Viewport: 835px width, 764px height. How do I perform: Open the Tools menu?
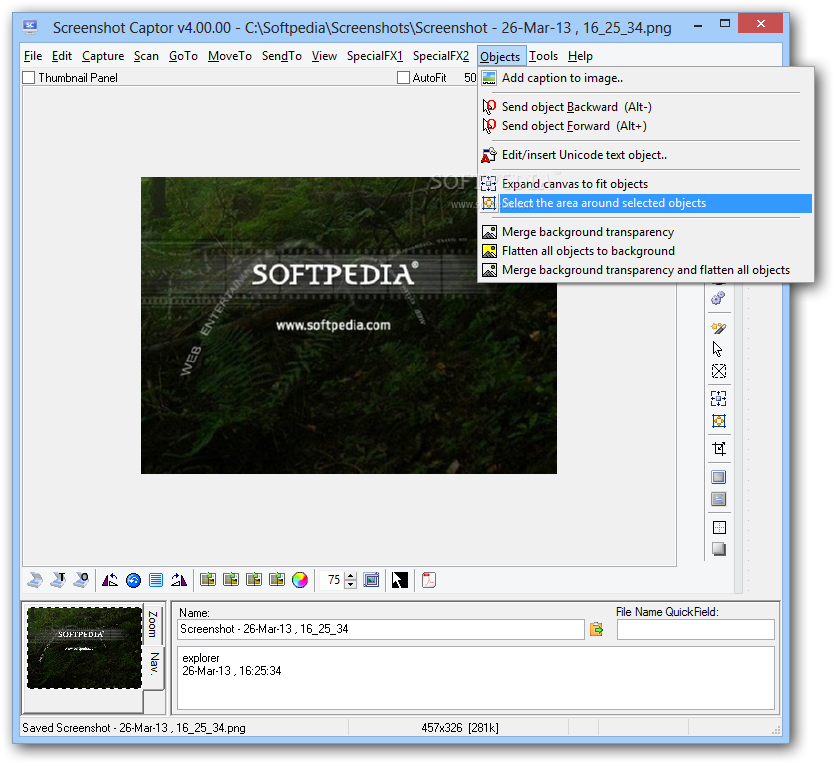543,56
